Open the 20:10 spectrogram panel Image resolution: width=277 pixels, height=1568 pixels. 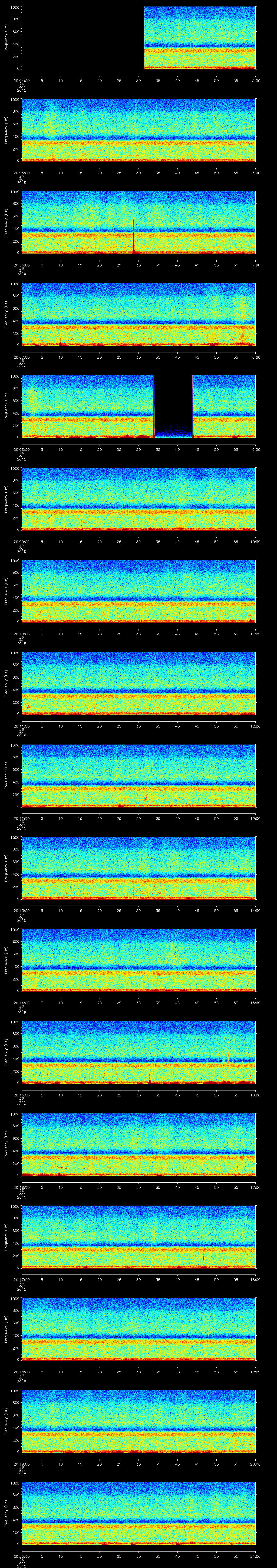coord(138,591)
